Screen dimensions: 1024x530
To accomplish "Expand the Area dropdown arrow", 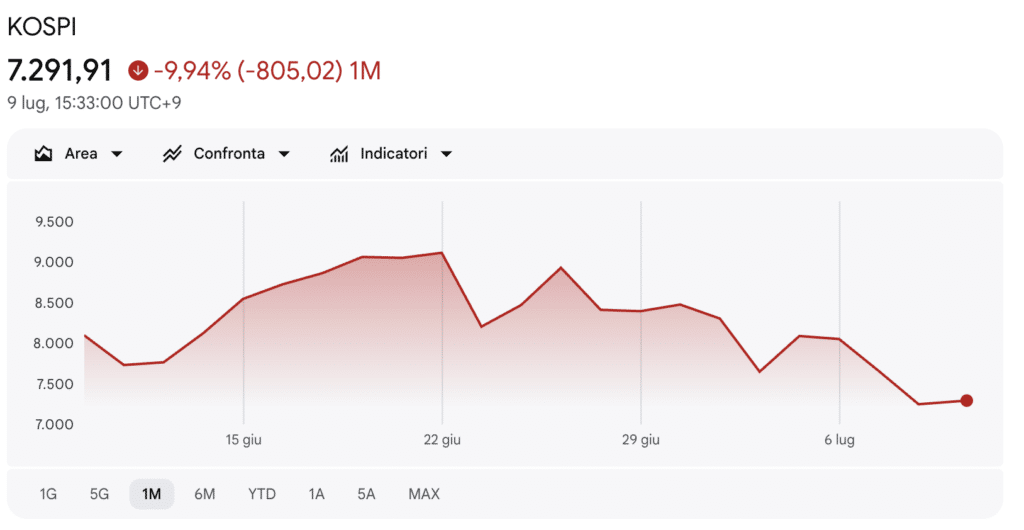I will [117, 155].
